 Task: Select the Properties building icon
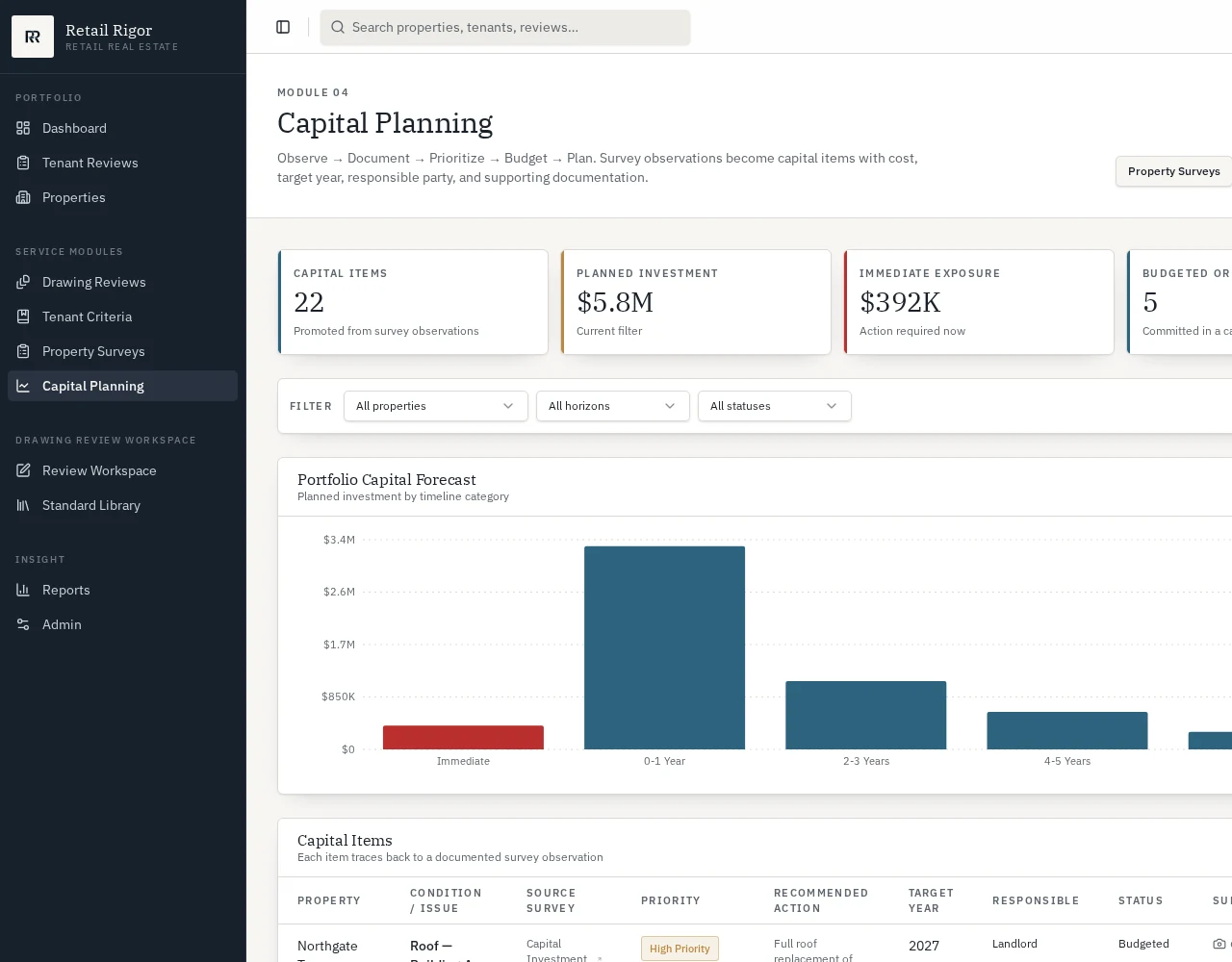pyautogui.click(x=23, y=197)
